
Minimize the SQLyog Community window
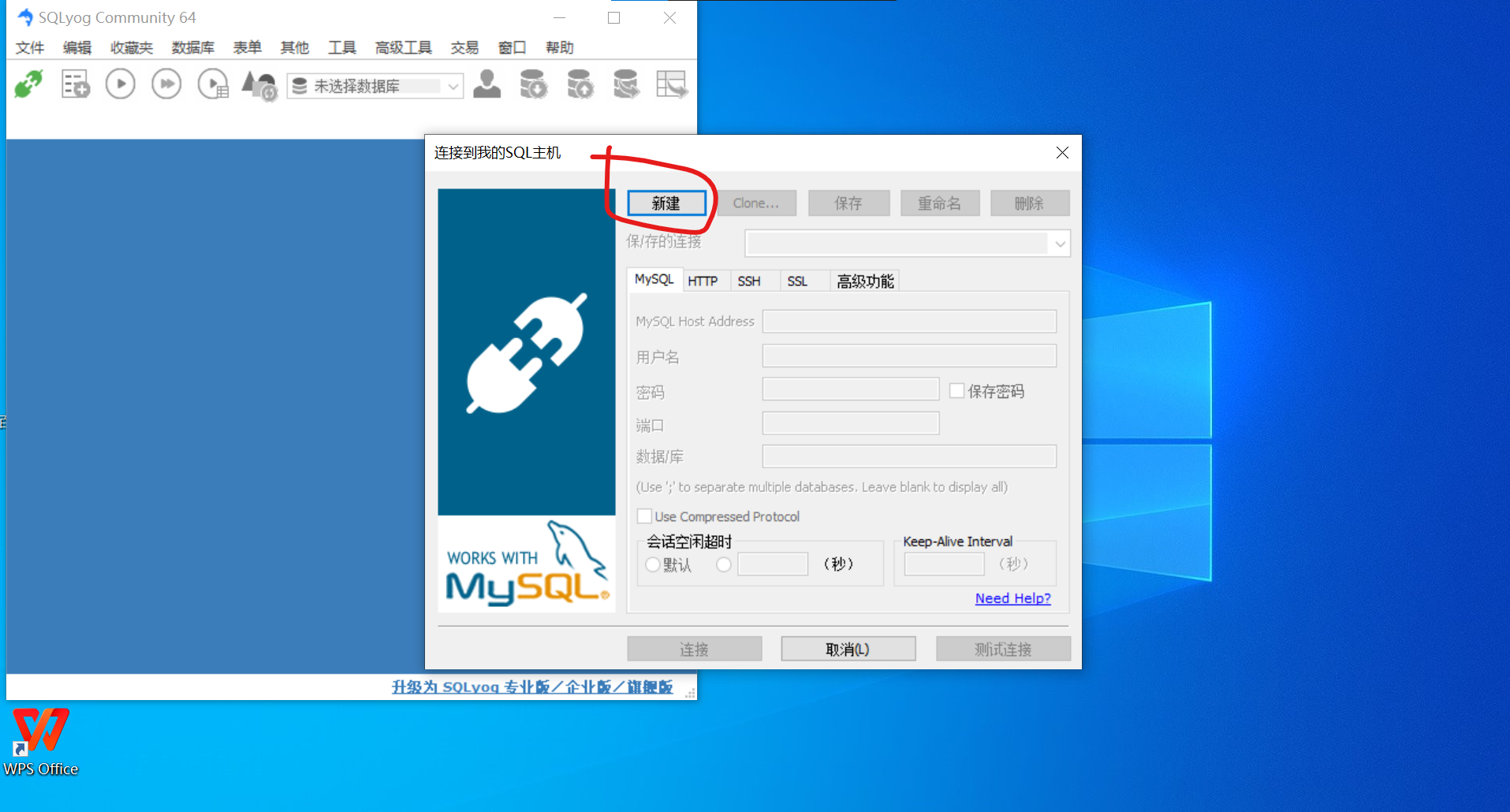(559, 17)
